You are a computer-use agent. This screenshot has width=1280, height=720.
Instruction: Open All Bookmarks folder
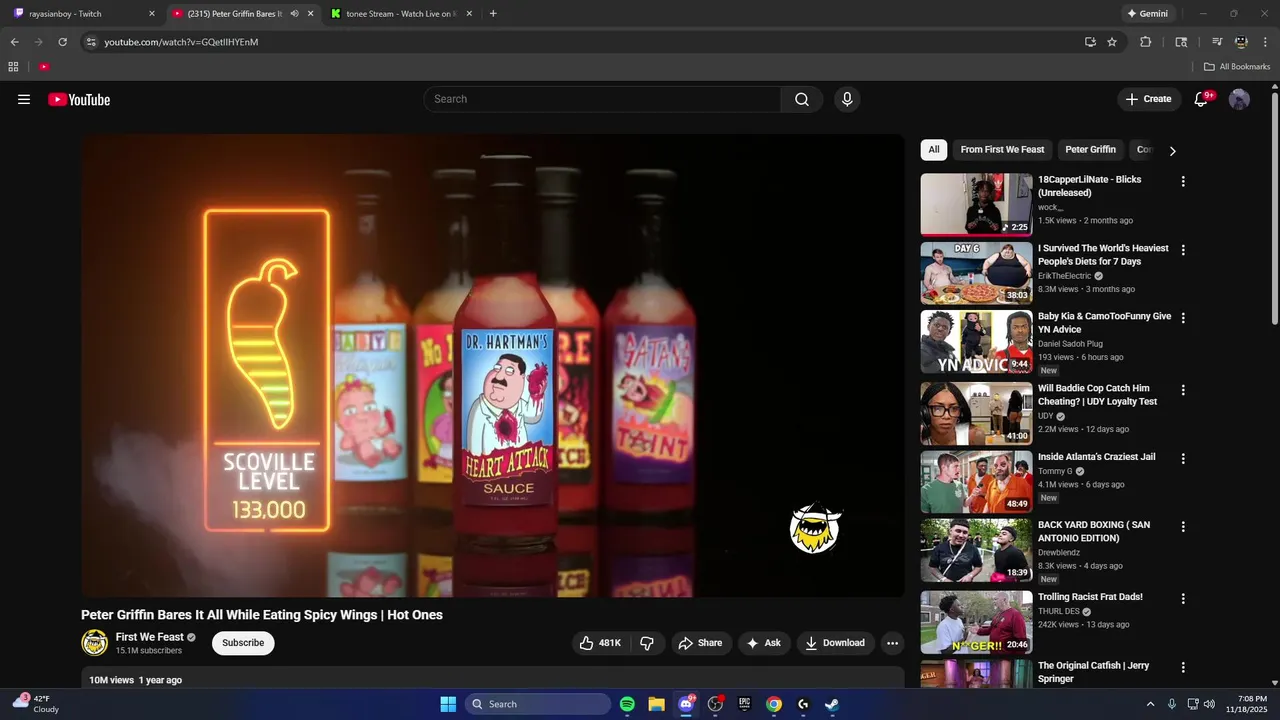tap(1237, 67)
